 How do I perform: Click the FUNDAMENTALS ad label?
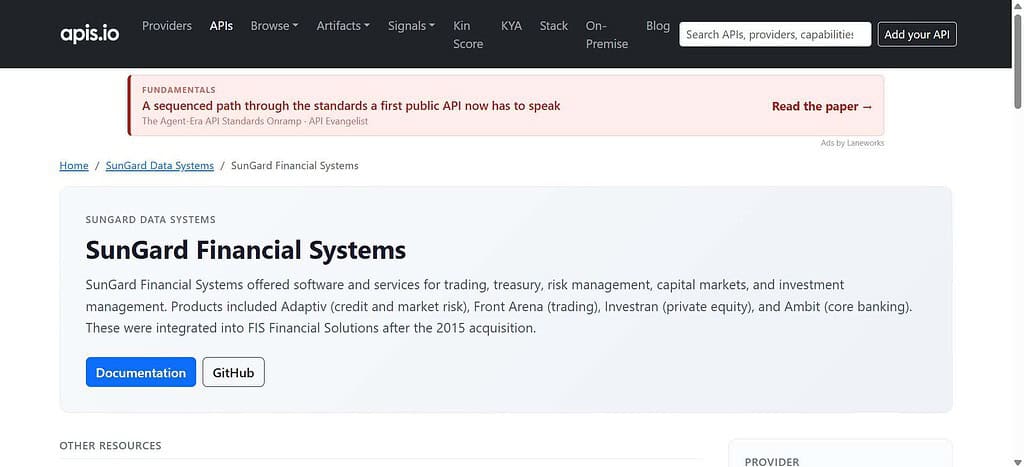click(179, 90)
